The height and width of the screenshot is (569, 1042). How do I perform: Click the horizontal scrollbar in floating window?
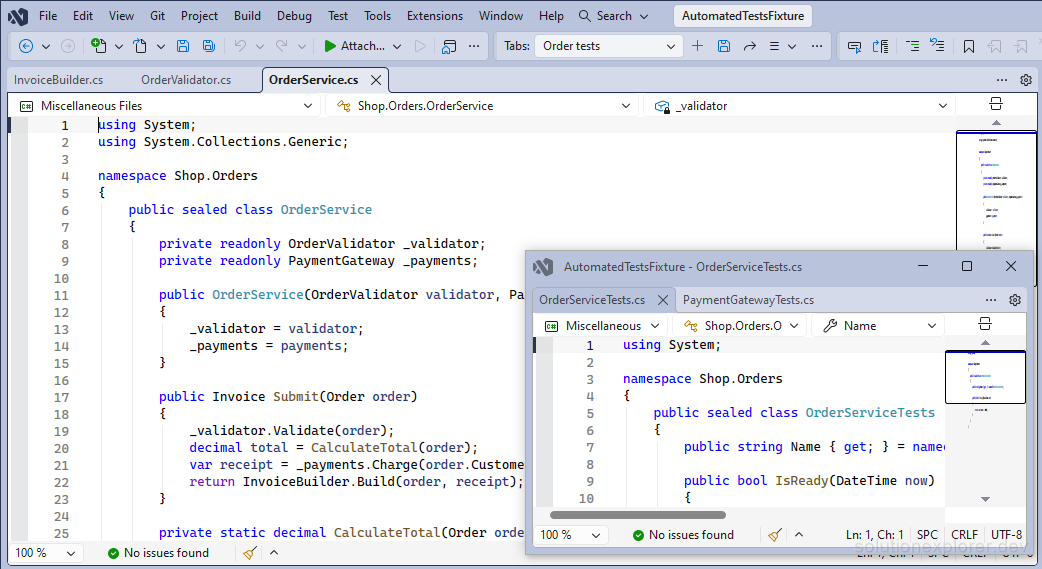pos(638,514)
